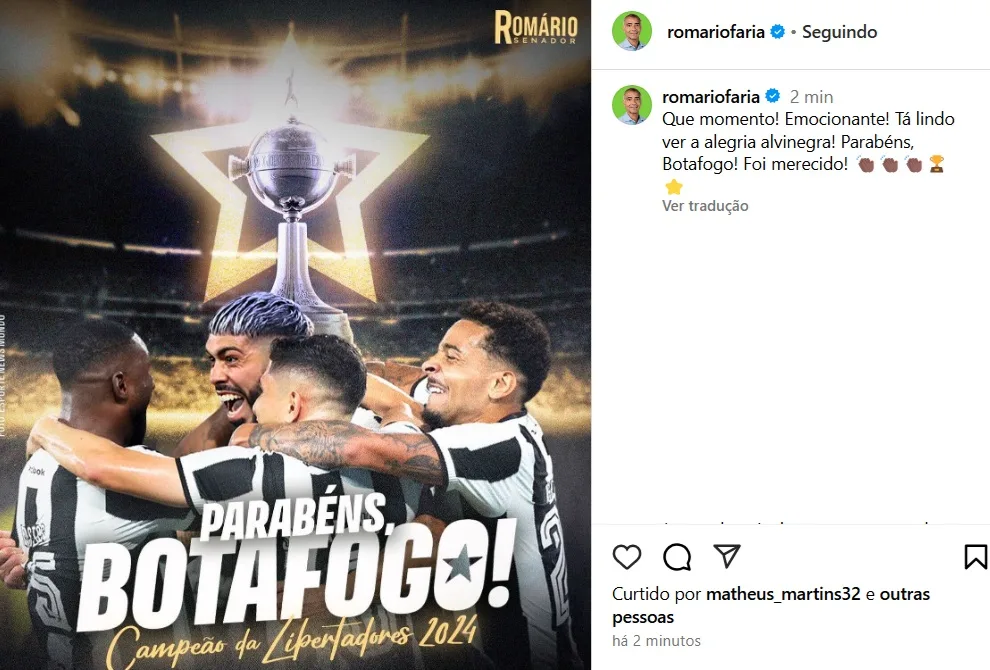This screenshot has height=670, width=990.
Task: Share post via paper plane icon
Action: pos(727,556)
